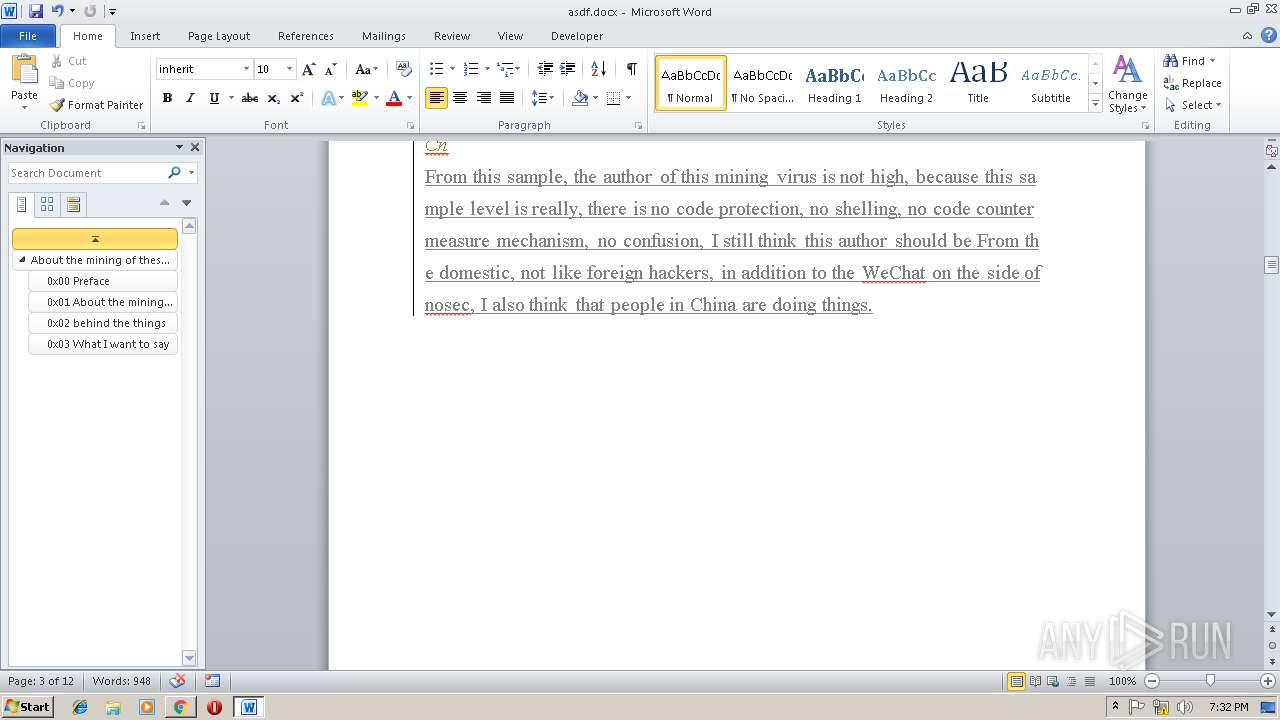Collapse 'About the mining' heading

(23, 260)
